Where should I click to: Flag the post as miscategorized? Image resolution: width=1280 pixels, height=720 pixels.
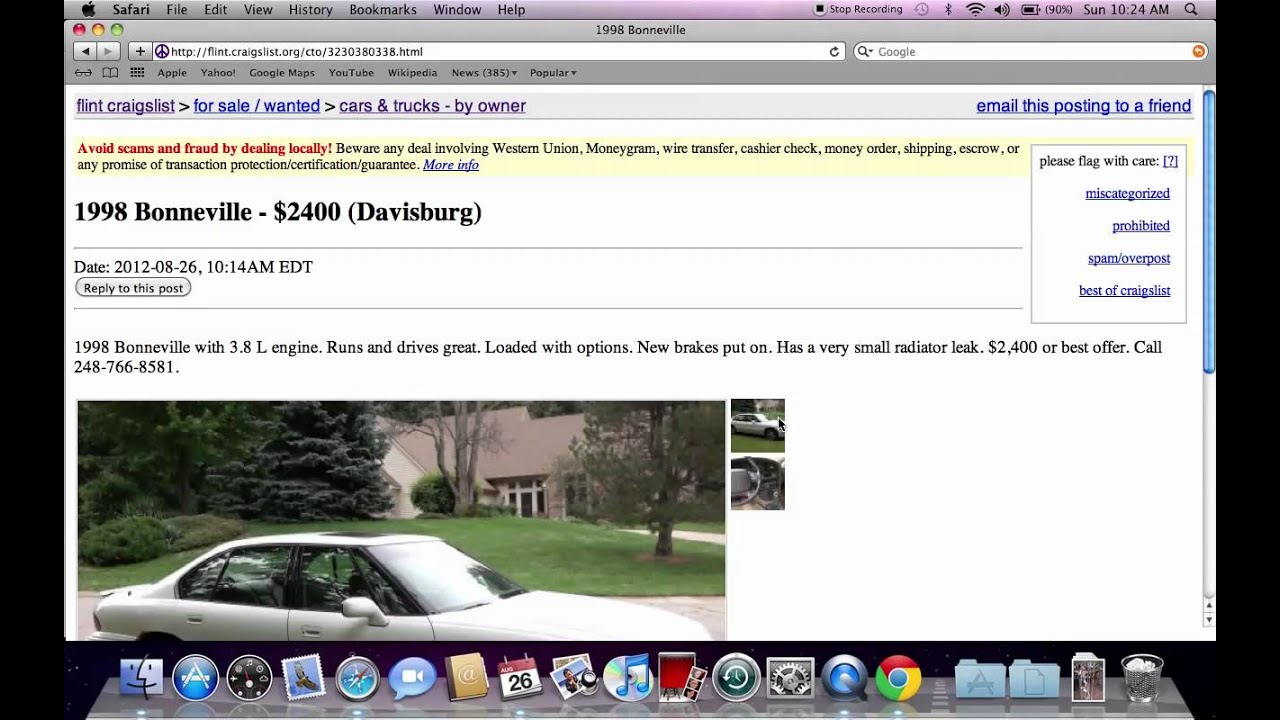(1127, 194)
